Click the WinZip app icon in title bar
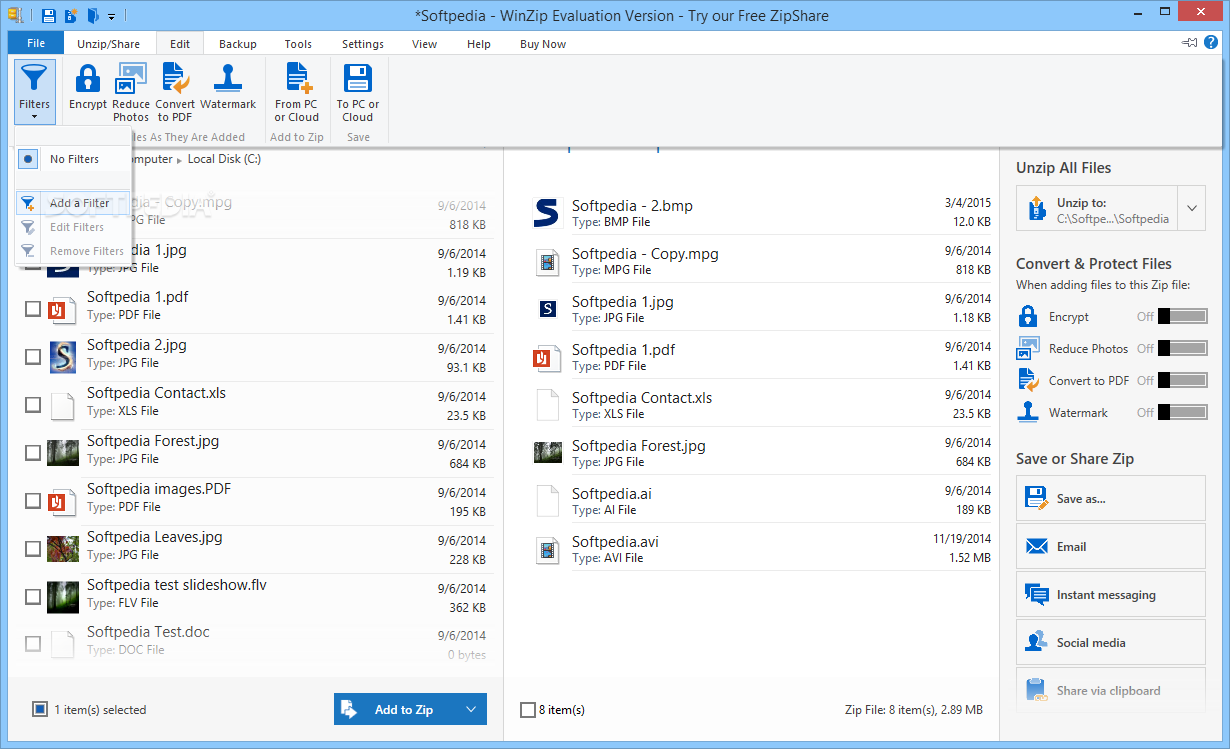The image size is (1230, 749). [15, 16]
